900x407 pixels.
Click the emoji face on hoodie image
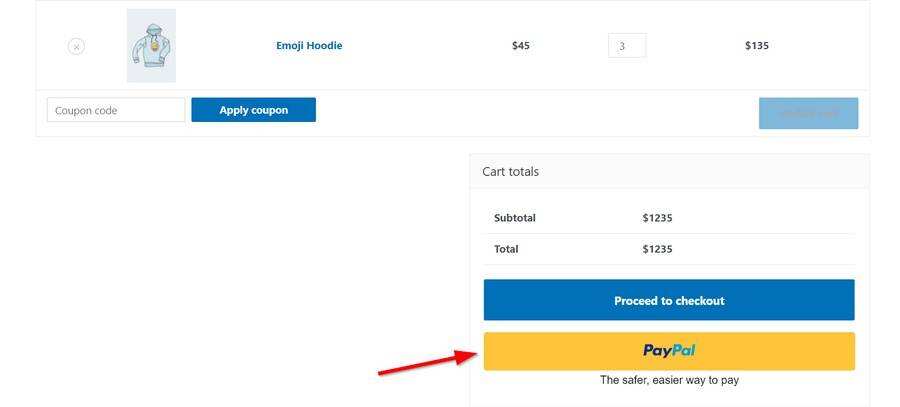pyautogui.click(x=151, y=47)
